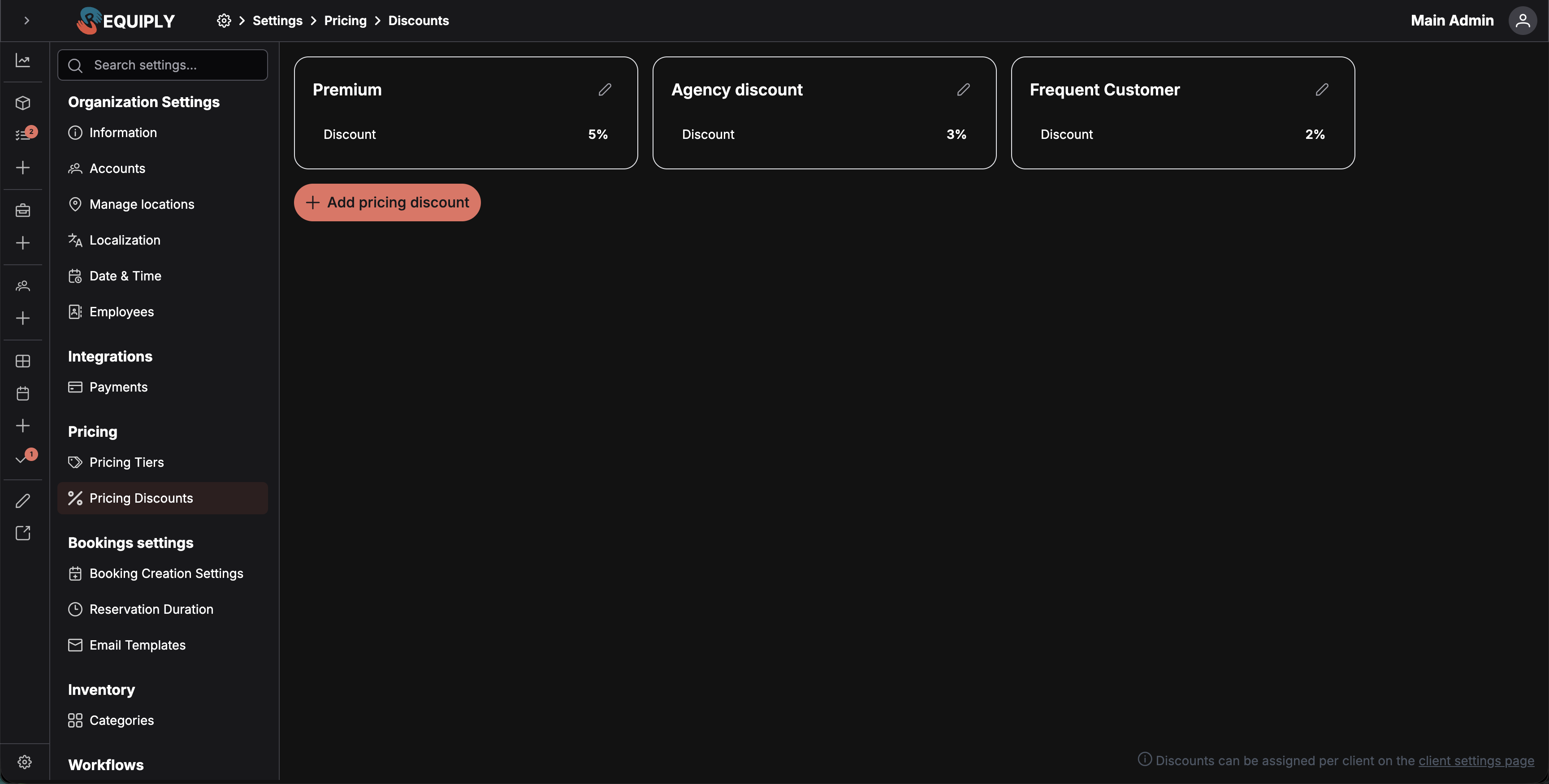The image size is (1549, 784).
Task: Click the plus icon below the calendar icon
Action: point(23,426)
